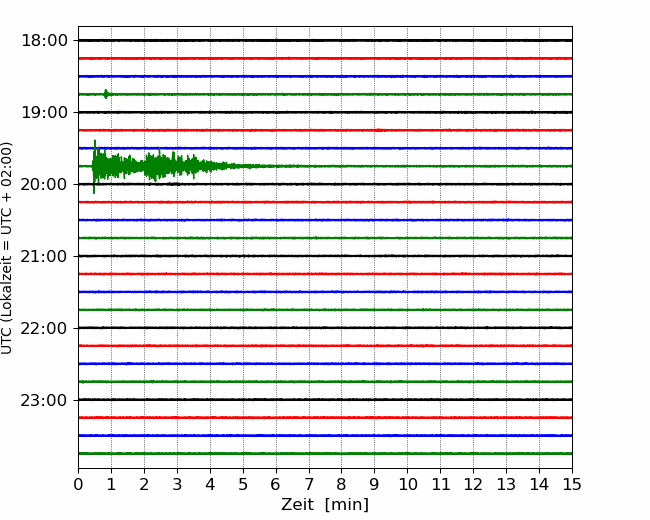Click the 3 minute tick label
Image resolution: width=650 pixels, height=520 pixels.
pos(177,484)
